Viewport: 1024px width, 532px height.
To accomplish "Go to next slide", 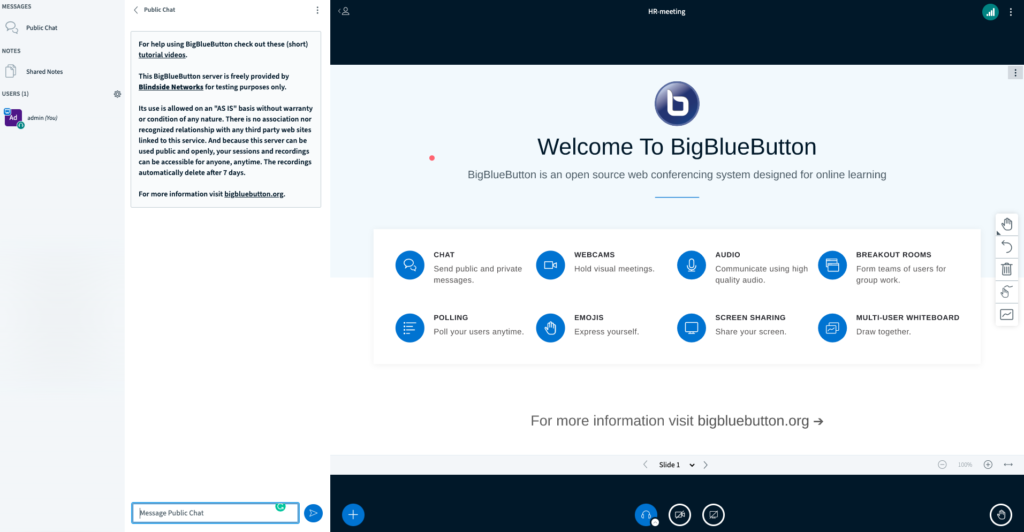I will pos(705,465).
